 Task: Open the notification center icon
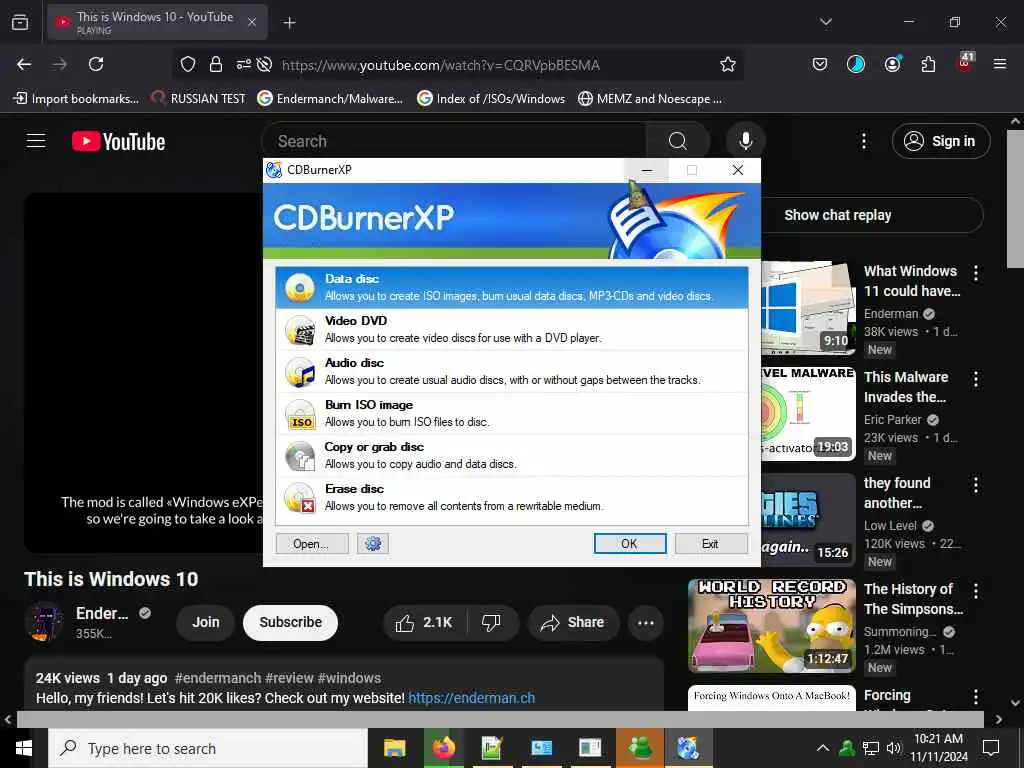tap(991, 748)
